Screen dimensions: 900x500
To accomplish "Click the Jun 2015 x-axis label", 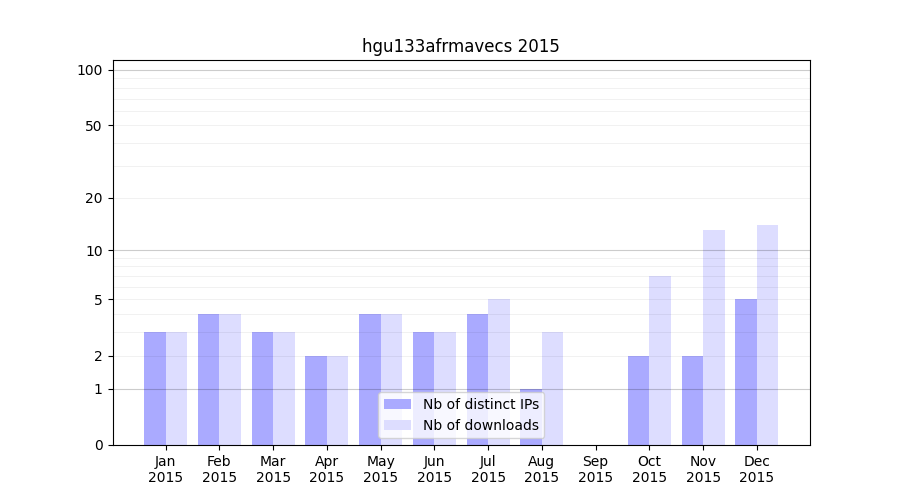I will 434,469.
